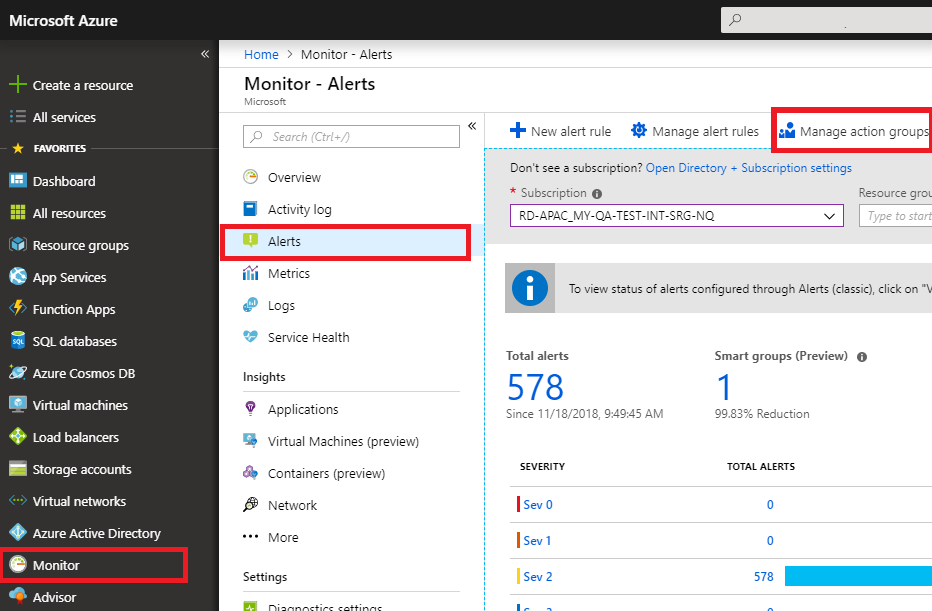Open the Activity log blade

[x=298, y=209]
